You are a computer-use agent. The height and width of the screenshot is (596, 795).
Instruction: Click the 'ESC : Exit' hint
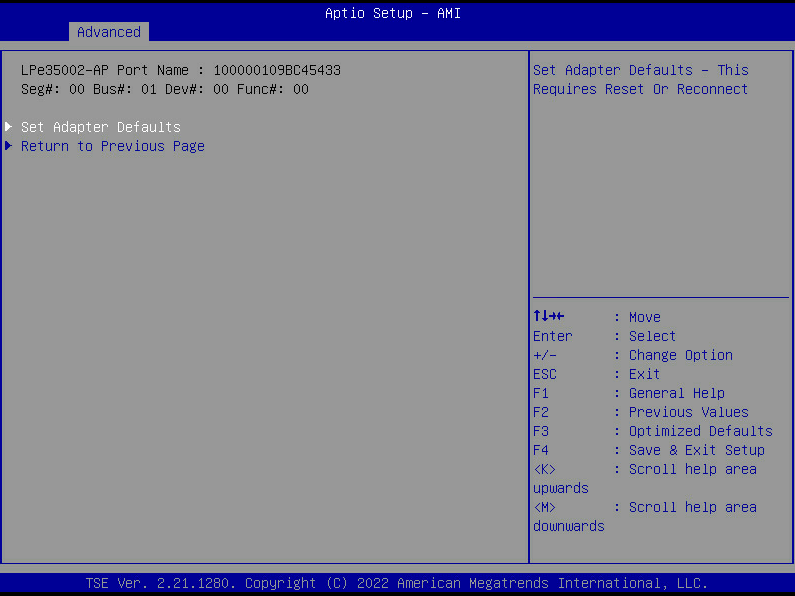[596, 374]
